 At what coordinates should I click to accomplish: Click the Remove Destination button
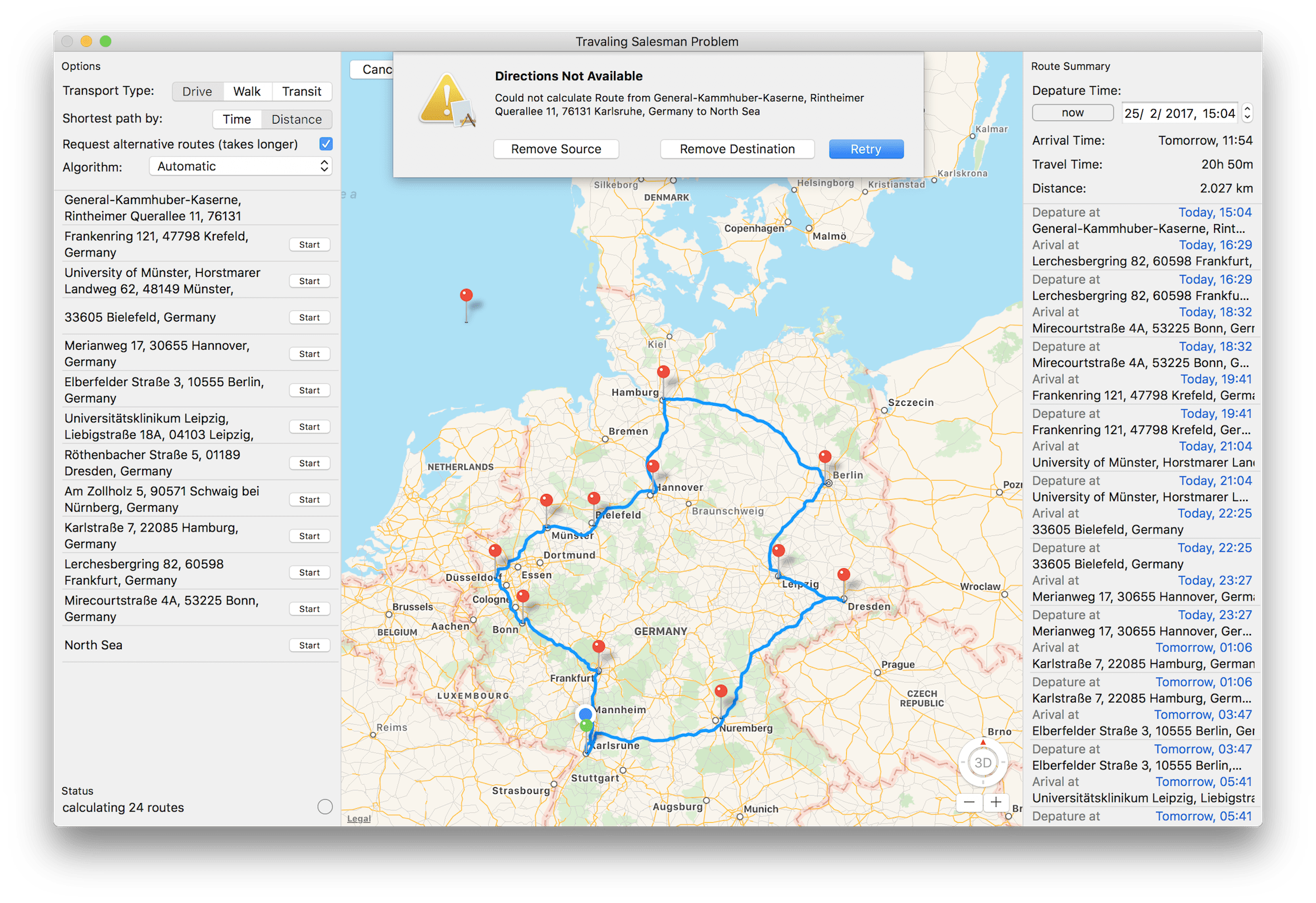click(735, 149)
